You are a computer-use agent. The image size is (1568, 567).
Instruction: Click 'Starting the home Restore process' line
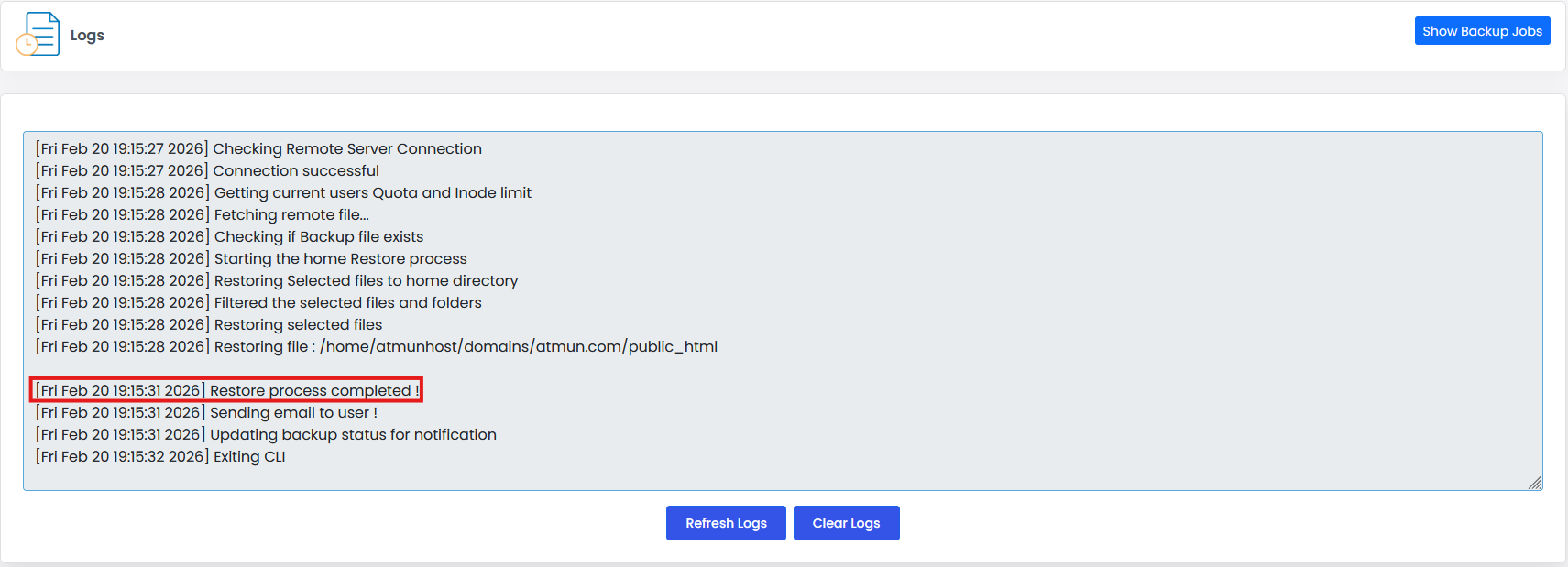click(251, 259)
